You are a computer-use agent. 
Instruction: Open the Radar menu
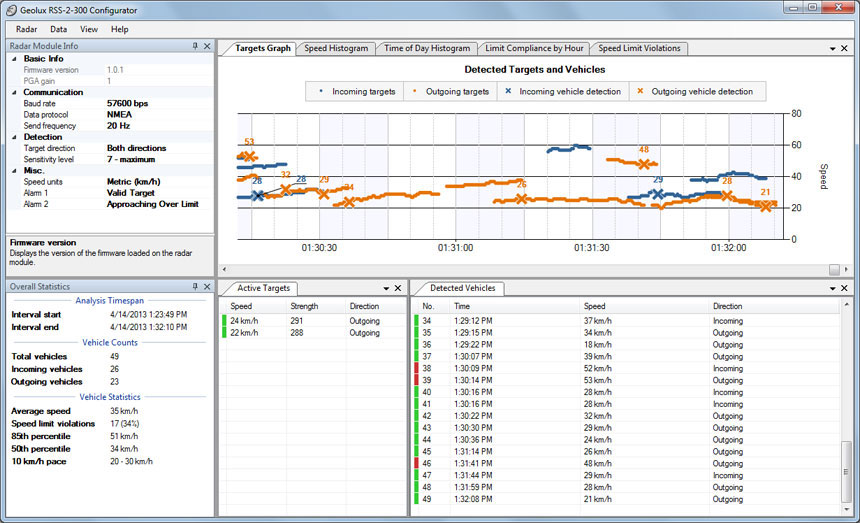coord(26,29)
